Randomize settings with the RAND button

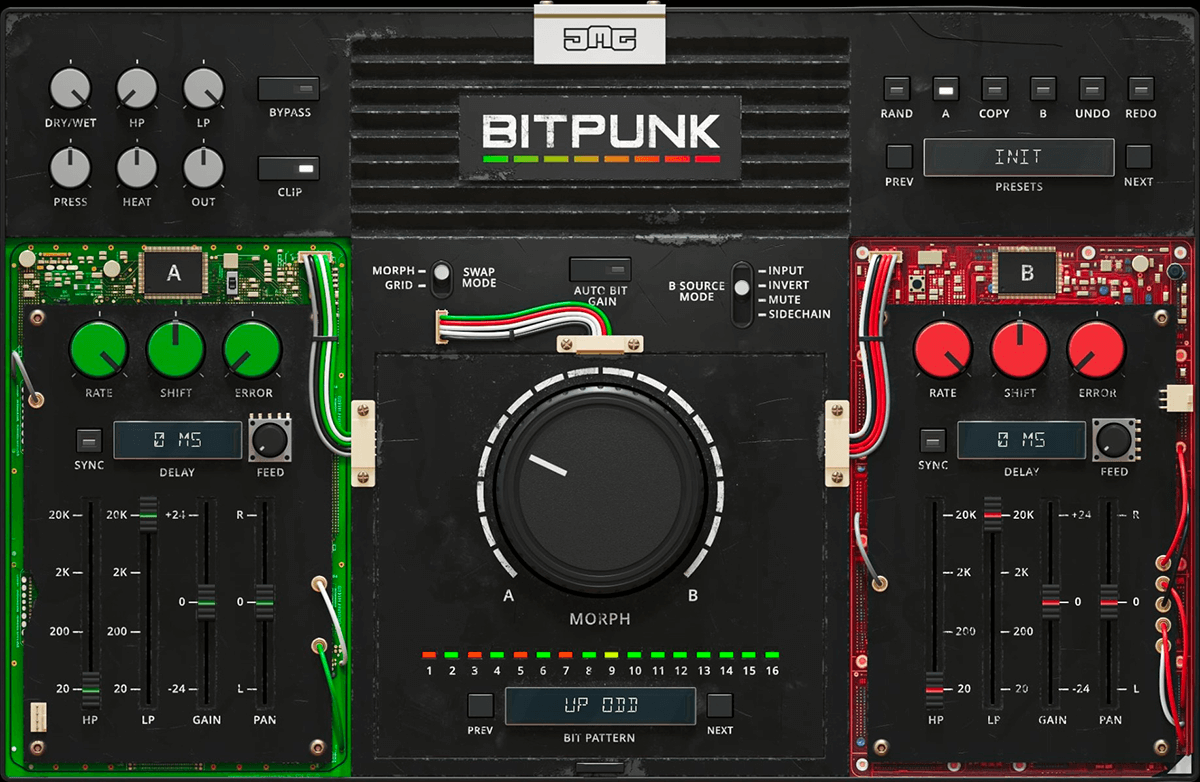point(896,87)
